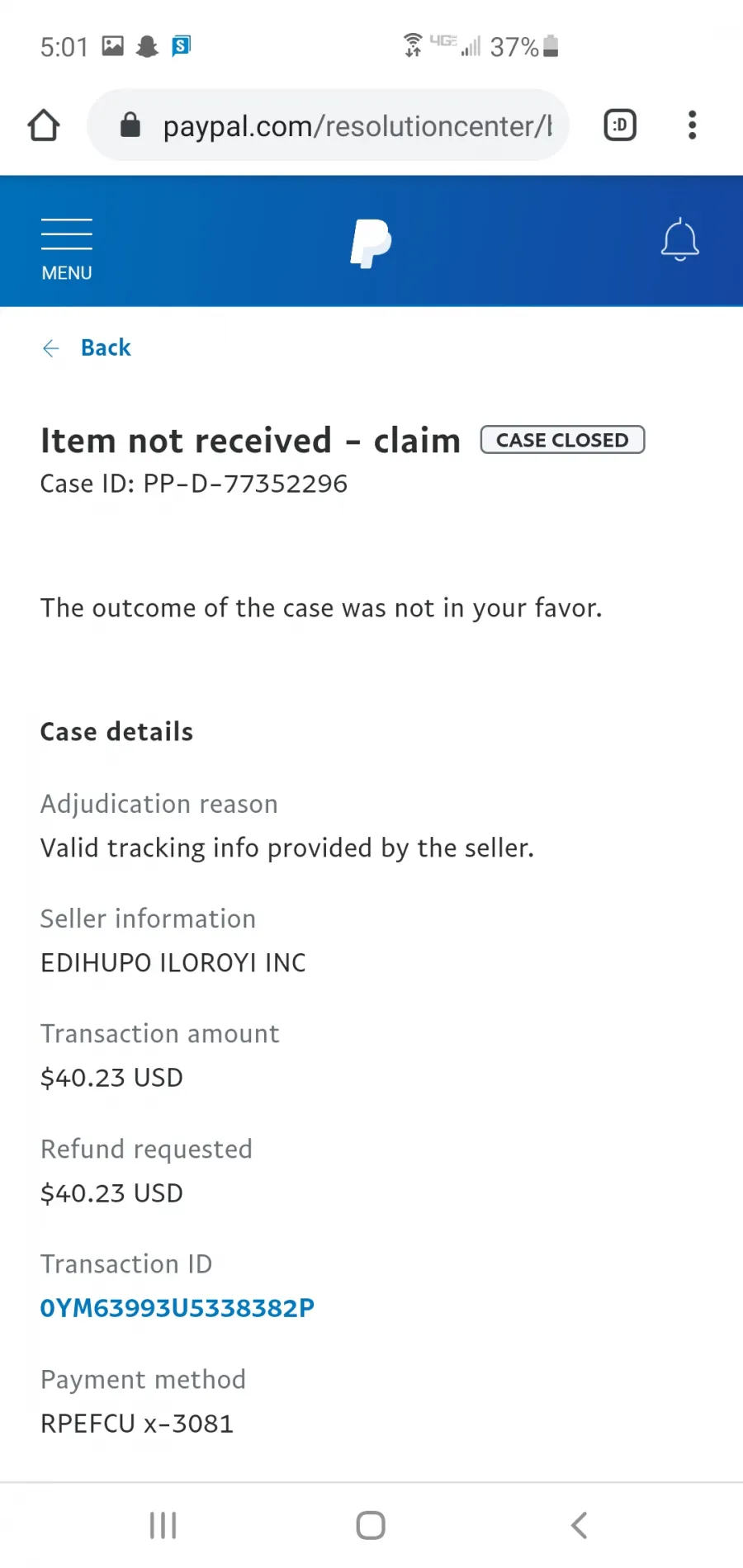Open transaction ID 0YM63993U5338382P link
Viewport: 743px width, 1568px height.
tap(177, 1308)
